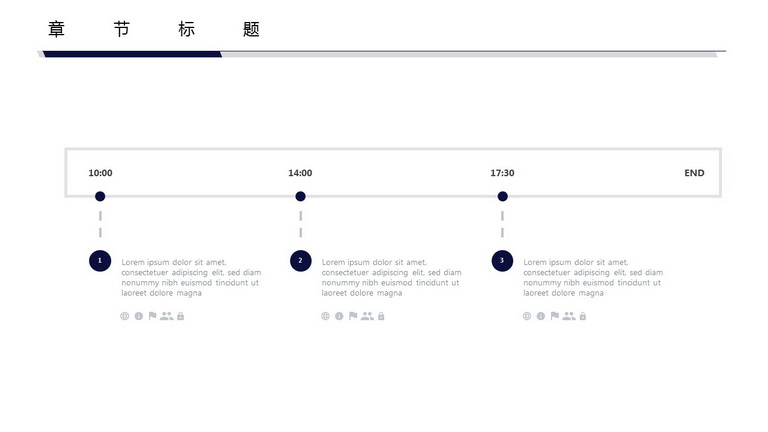Click the globe icon under item 1
This screenshot has height=432, width=768.
point(125,316)
